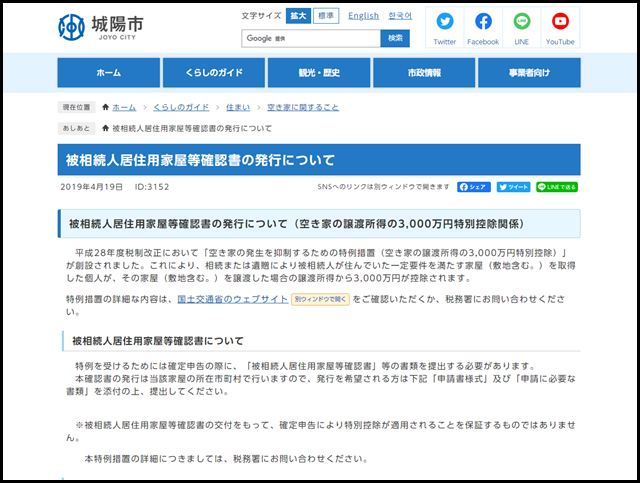
Task: Click the LINEで送る button
Action: (557, 187)
